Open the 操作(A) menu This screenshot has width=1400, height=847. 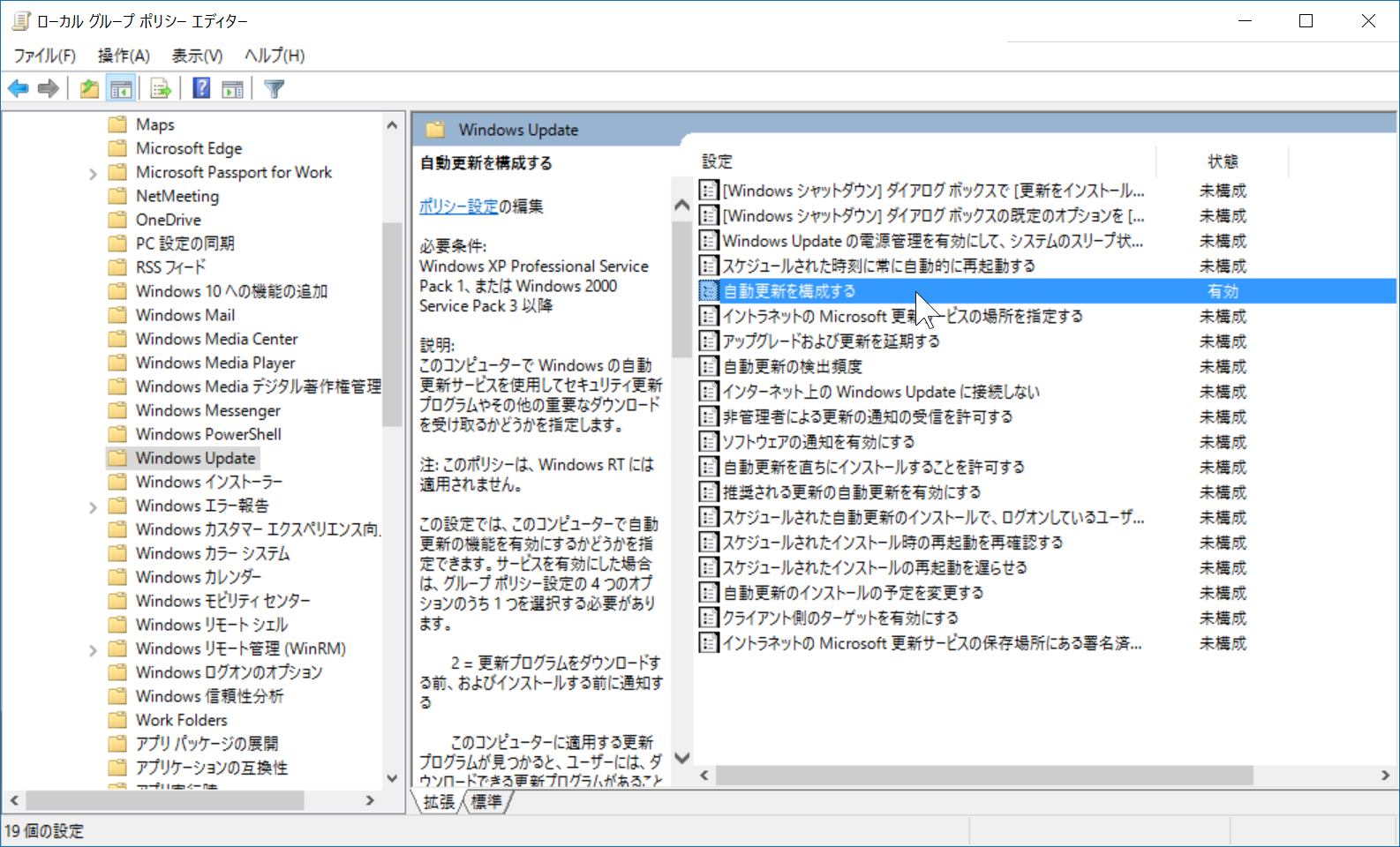(124, 56)
